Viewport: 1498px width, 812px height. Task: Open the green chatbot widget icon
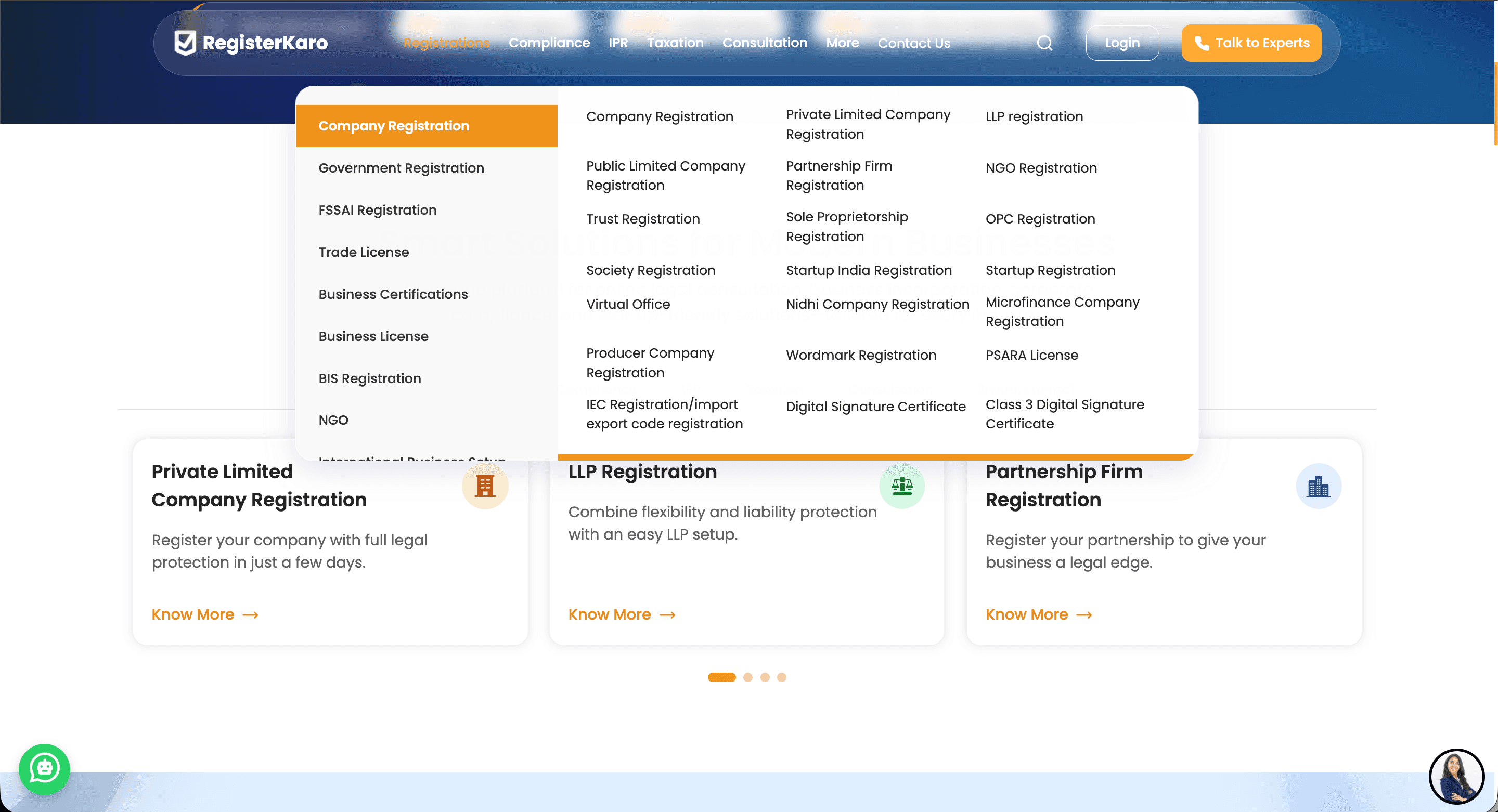pyautogui.click(x=44, y=769)
